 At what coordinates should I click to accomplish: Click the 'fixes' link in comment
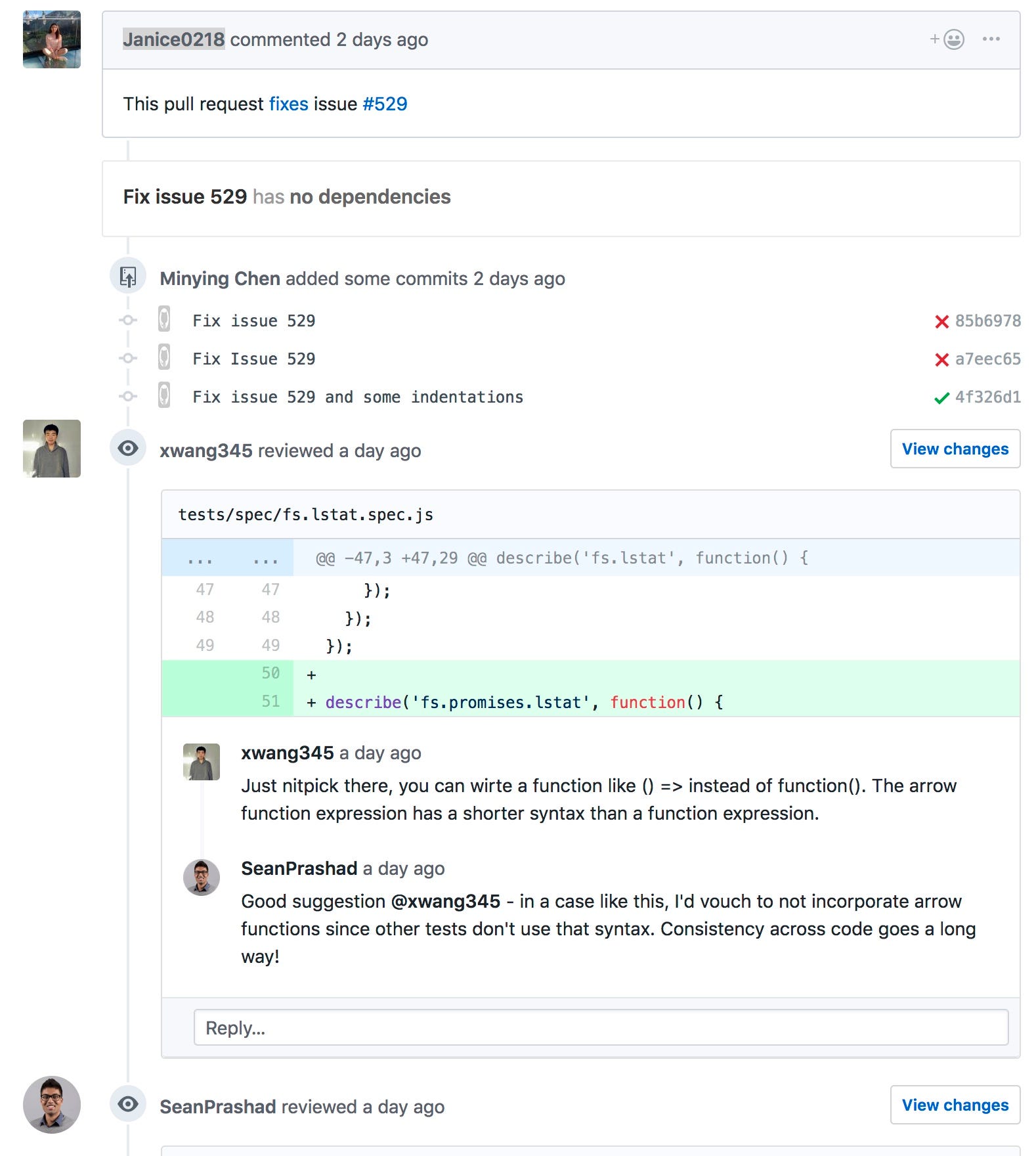click(x=288, y=104)
